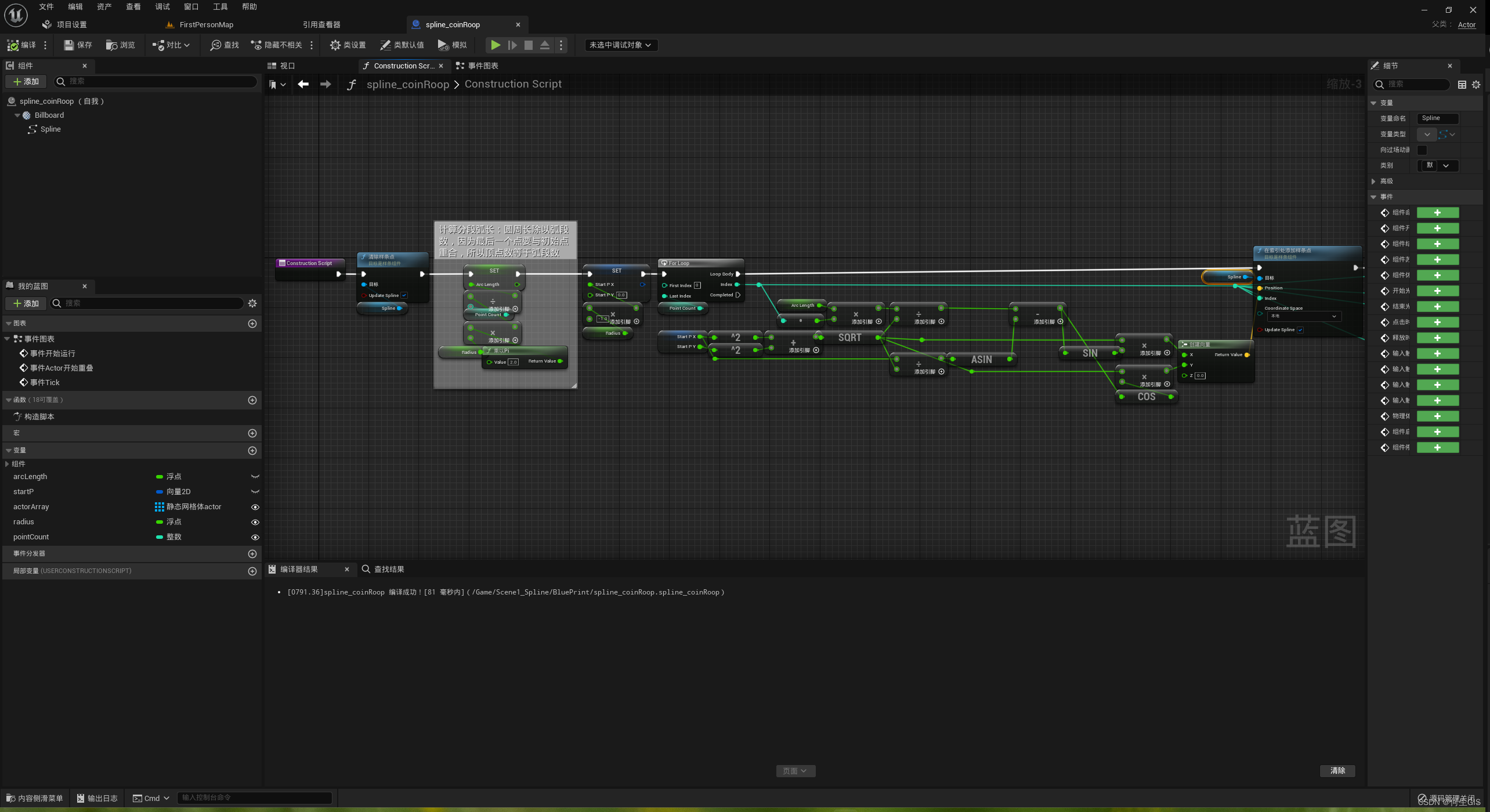This screenshot has width=1490, height=812.
Task: Click the frame advance (skip) button
Action: point(512,45)
